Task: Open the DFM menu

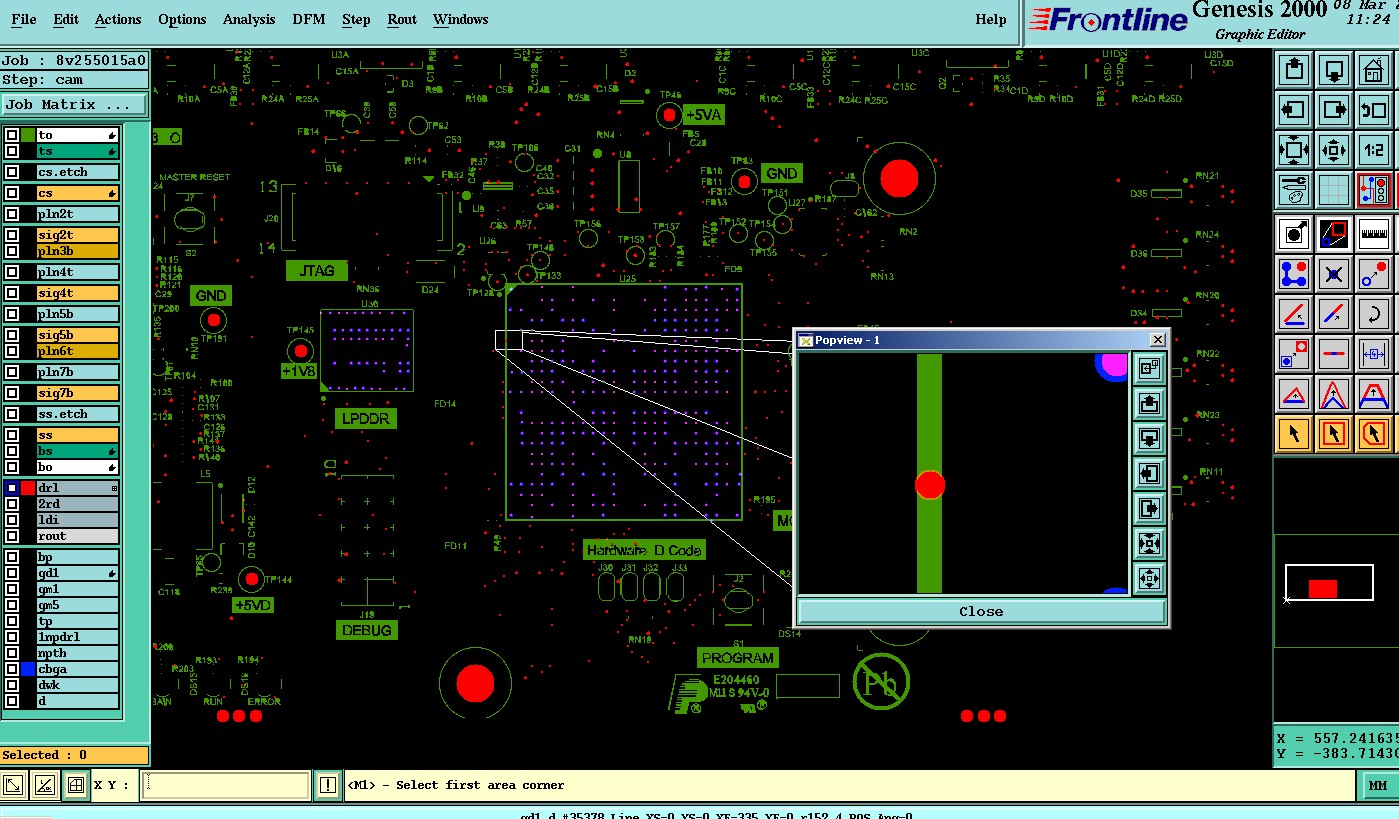Action: (308, 19)
